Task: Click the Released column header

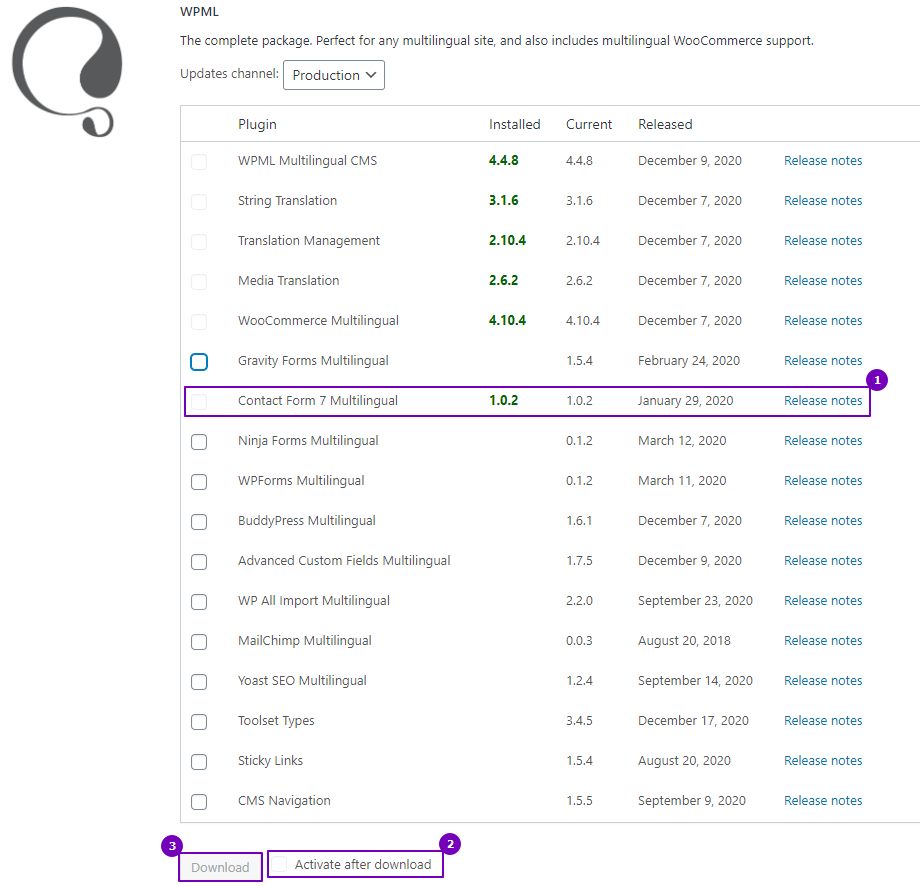Action: (665, 124)
